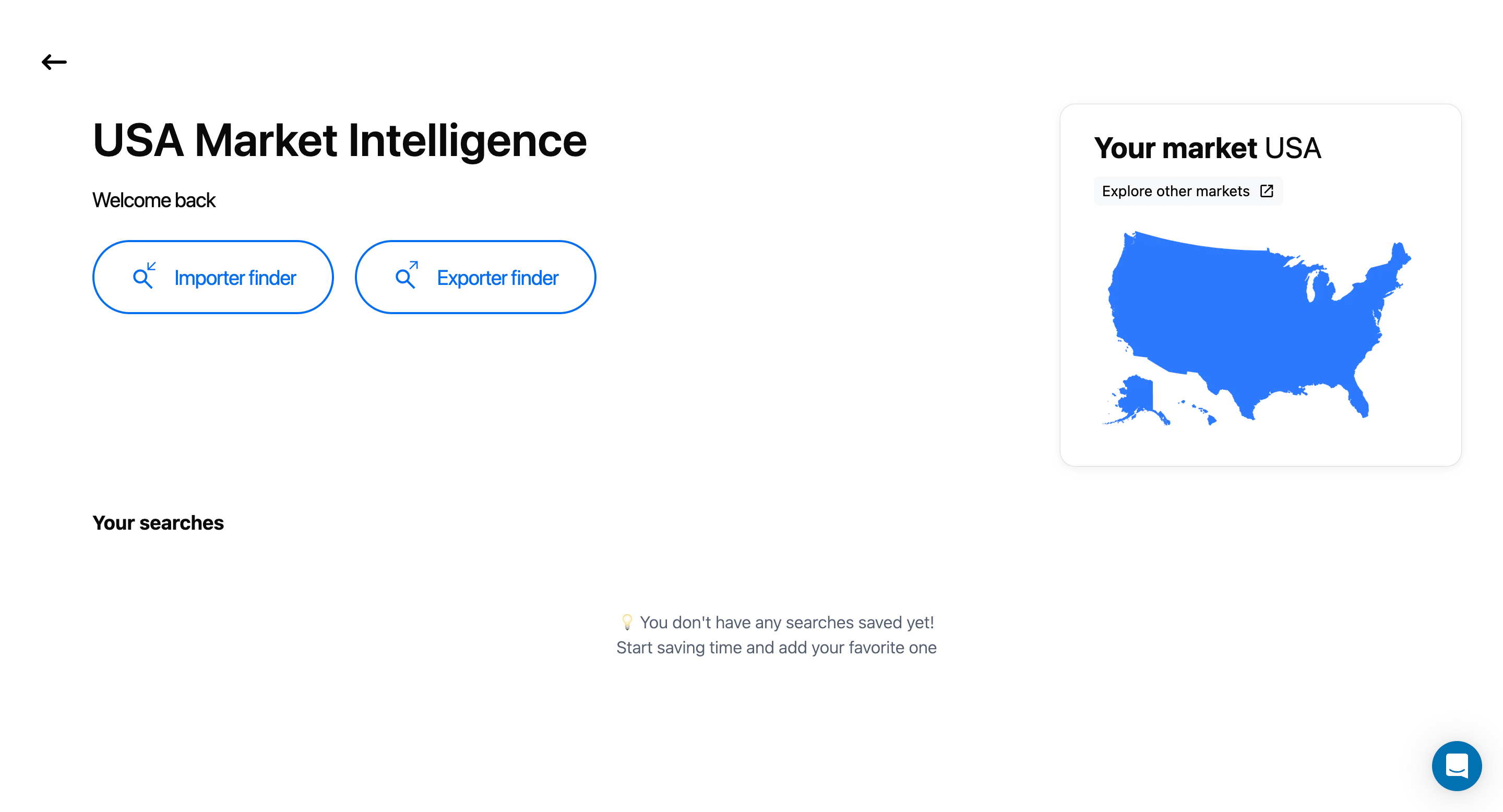Click the no searches saved message
Screen dimensions: 1503x812
[787, 623]
